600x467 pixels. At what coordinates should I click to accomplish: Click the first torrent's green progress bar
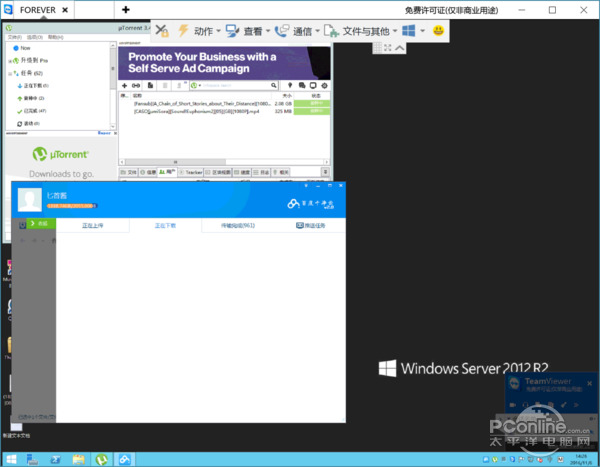tap(312, 103)
